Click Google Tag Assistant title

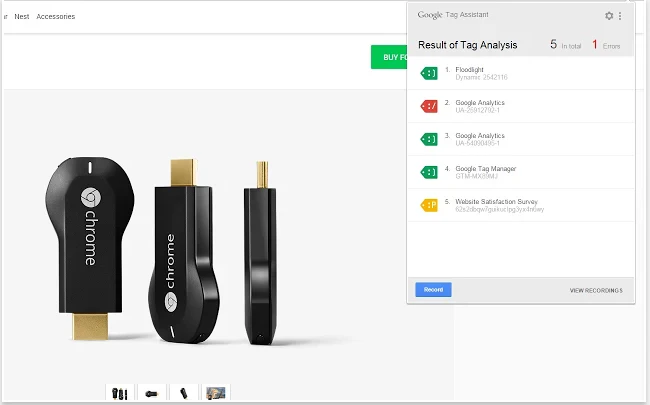(x=453, y=15)
